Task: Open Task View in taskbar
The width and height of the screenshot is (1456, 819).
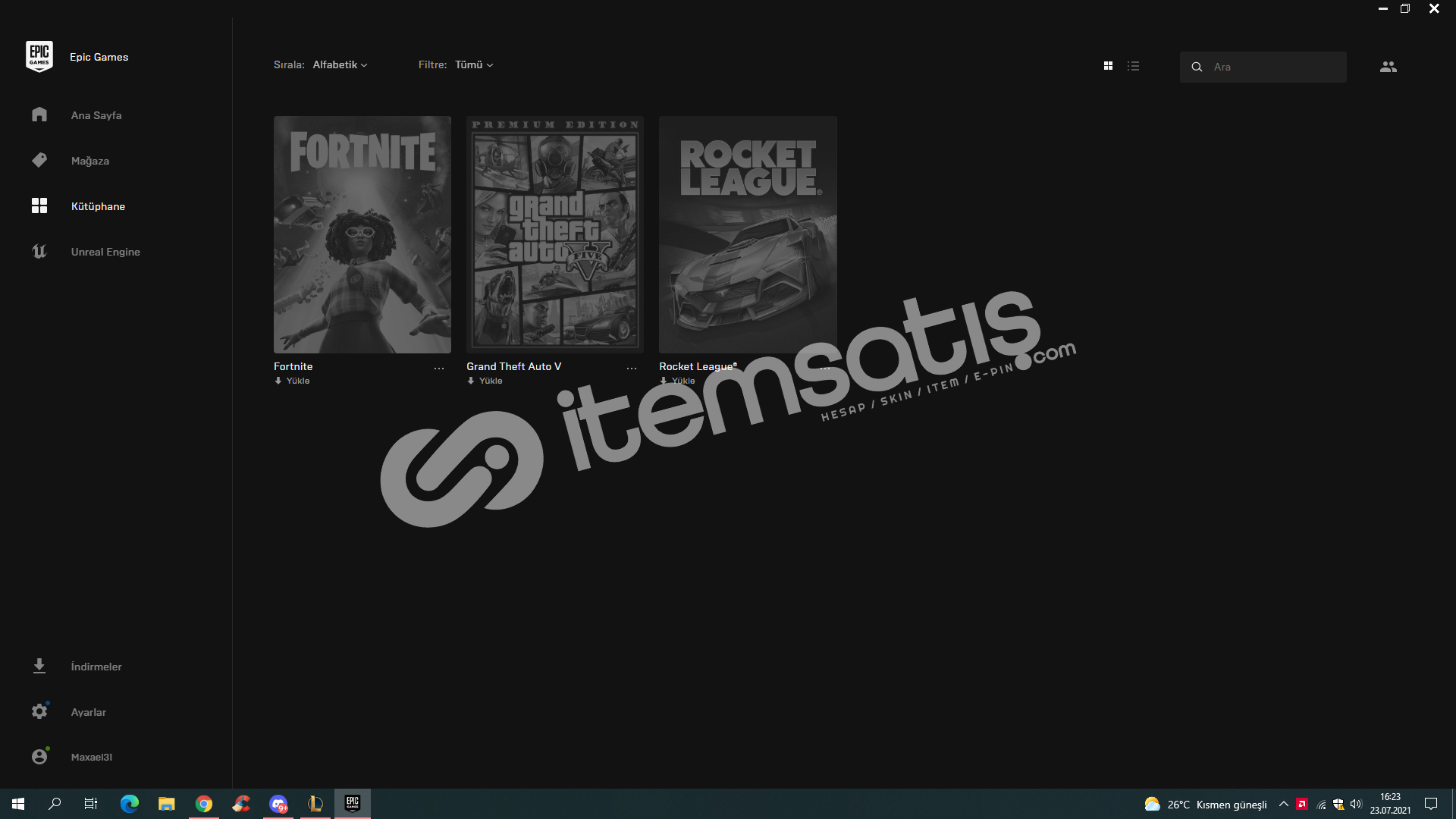Action: [x=91, y=804]
